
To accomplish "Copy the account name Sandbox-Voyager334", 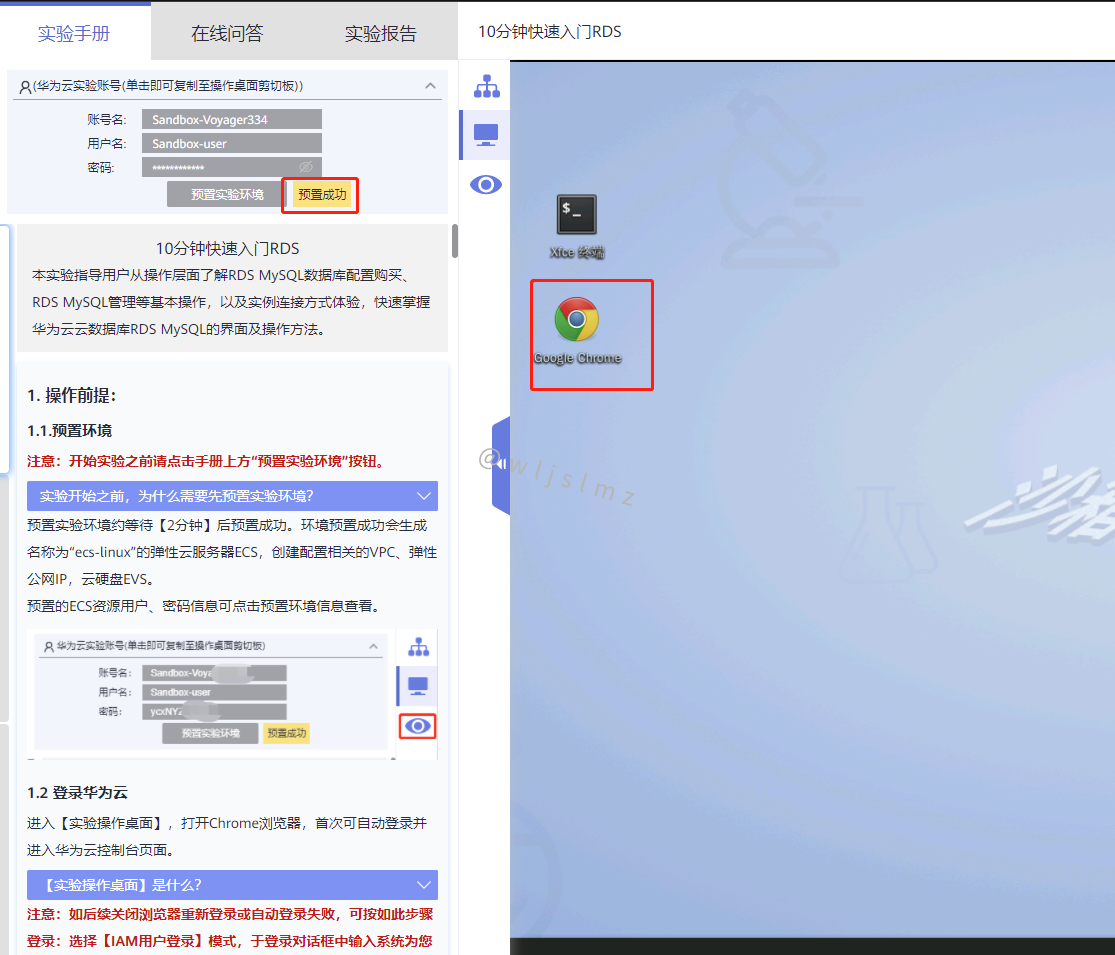I will [232, 119].
